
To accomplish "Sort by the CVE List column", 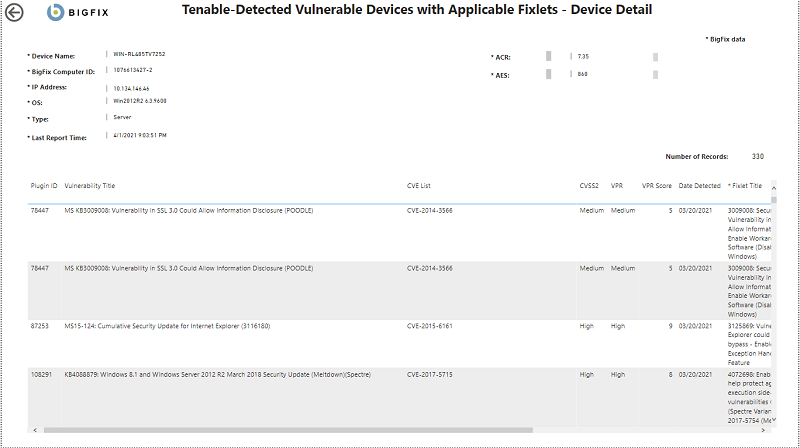I will [419, 186].
